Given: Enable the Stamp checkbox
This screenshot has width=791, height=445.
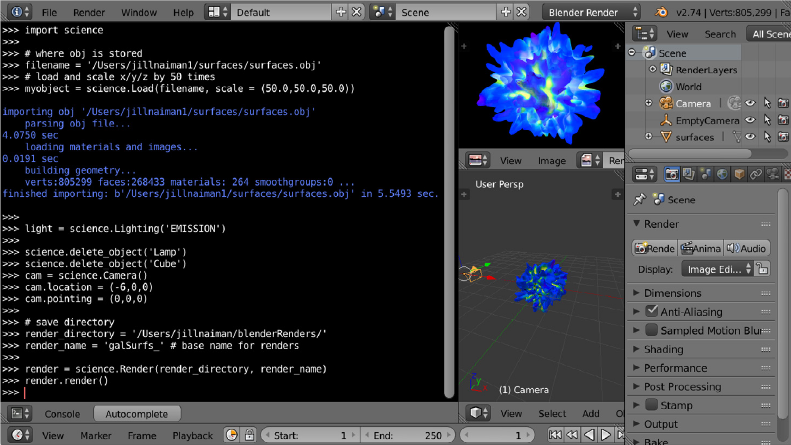Looking at the screenshot, I should click(x=651, y=405).
